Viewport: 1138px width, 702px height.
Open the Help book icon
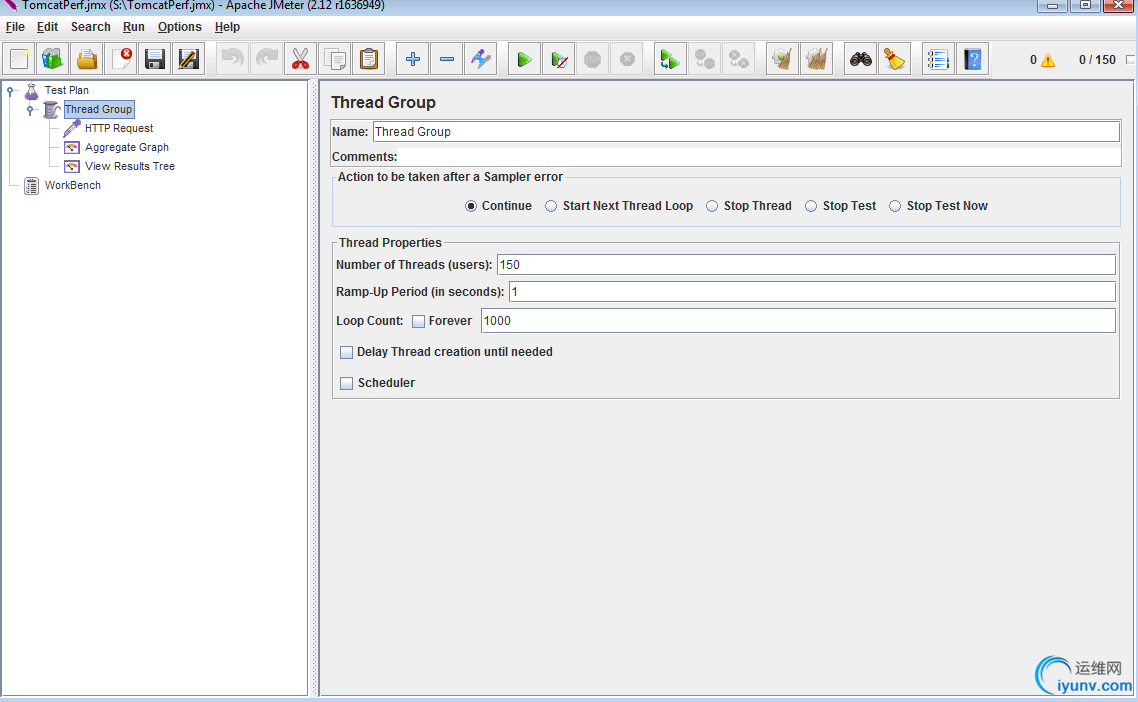(972, 59)
